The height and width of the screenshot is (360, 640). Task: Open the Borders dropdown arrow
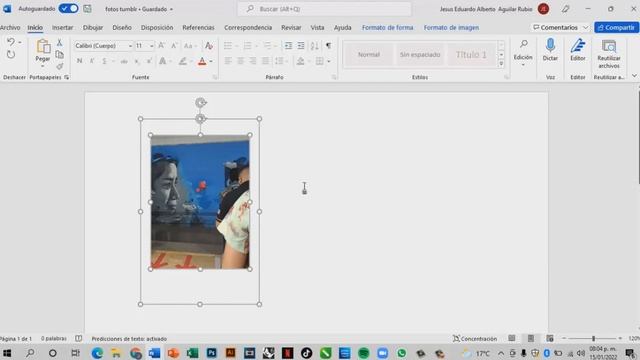click(x=329, y=61)
